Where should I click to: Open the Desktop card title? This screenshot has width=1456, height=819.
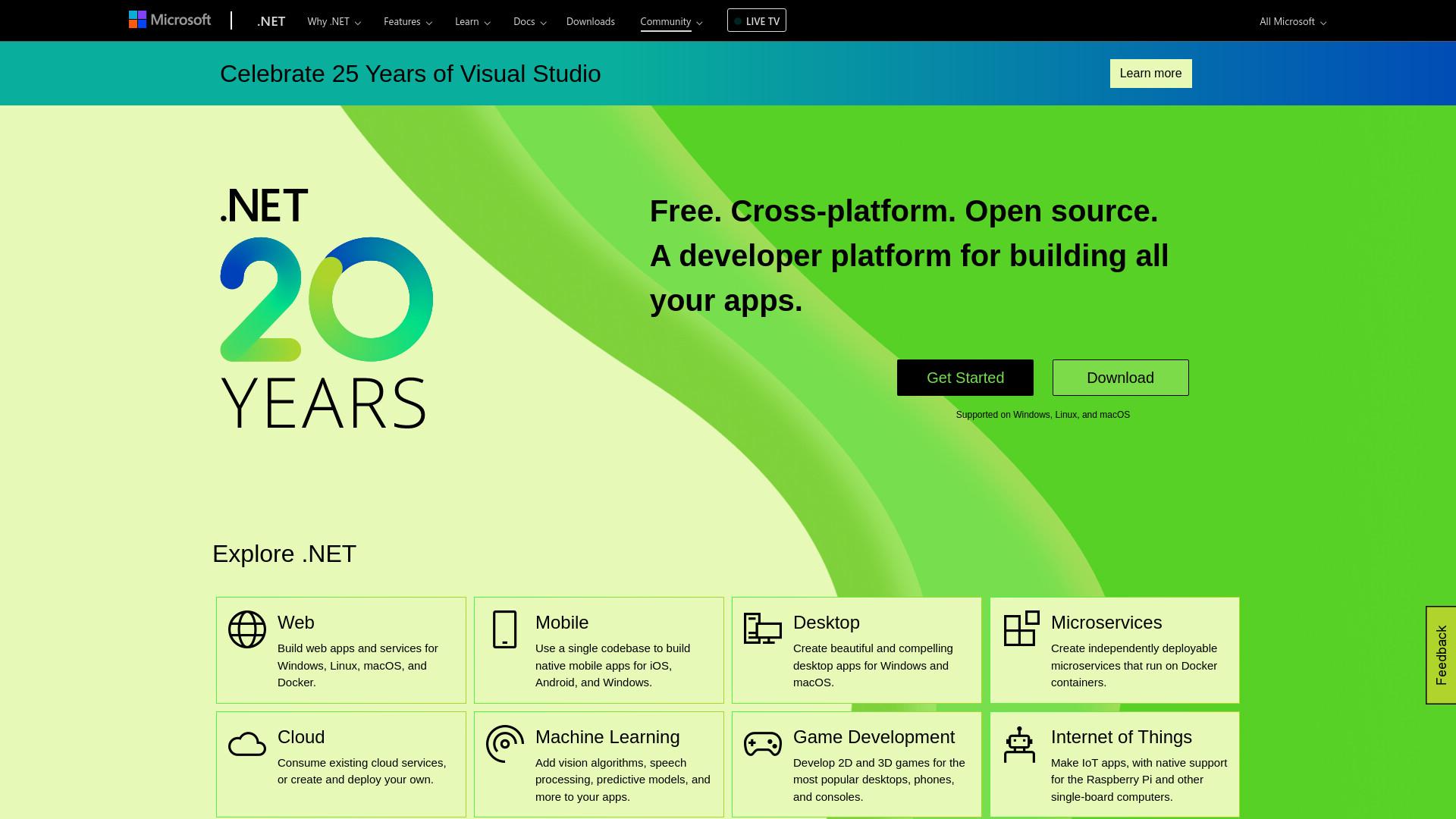(x=827, y=623)
